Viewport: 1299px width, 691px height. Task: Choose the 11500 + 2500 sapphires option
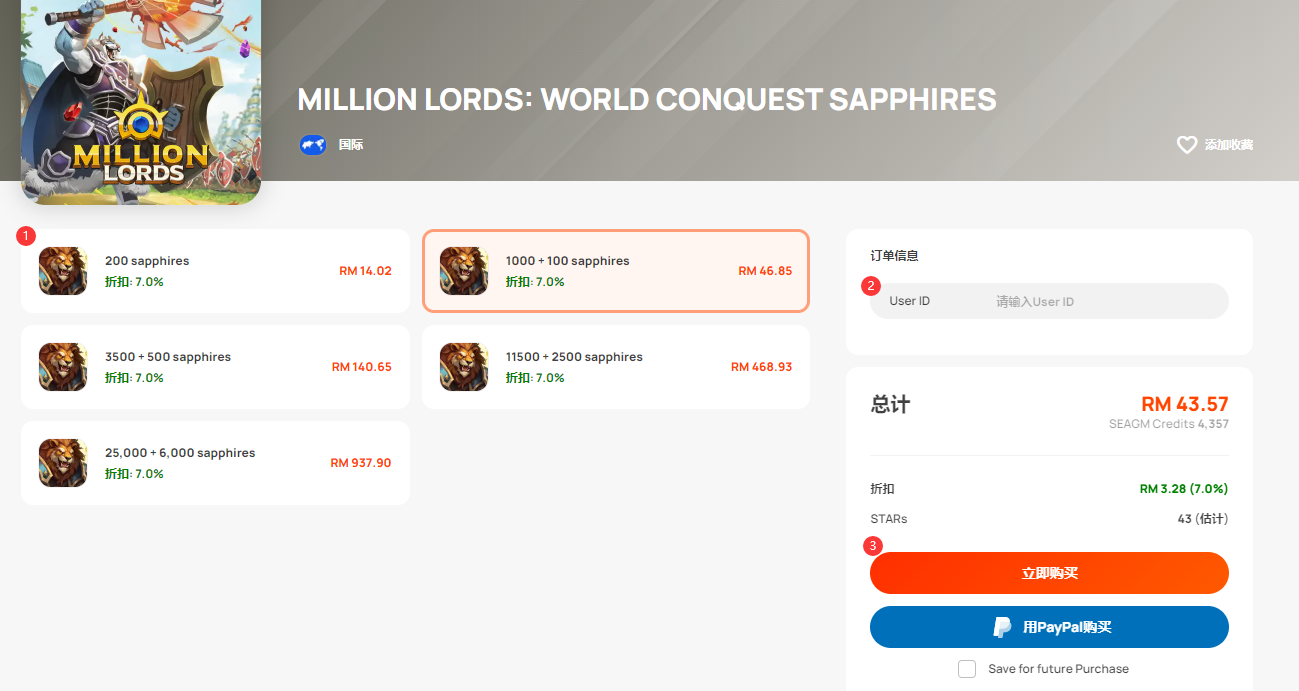pyautogui.click(x=616, y=367)
